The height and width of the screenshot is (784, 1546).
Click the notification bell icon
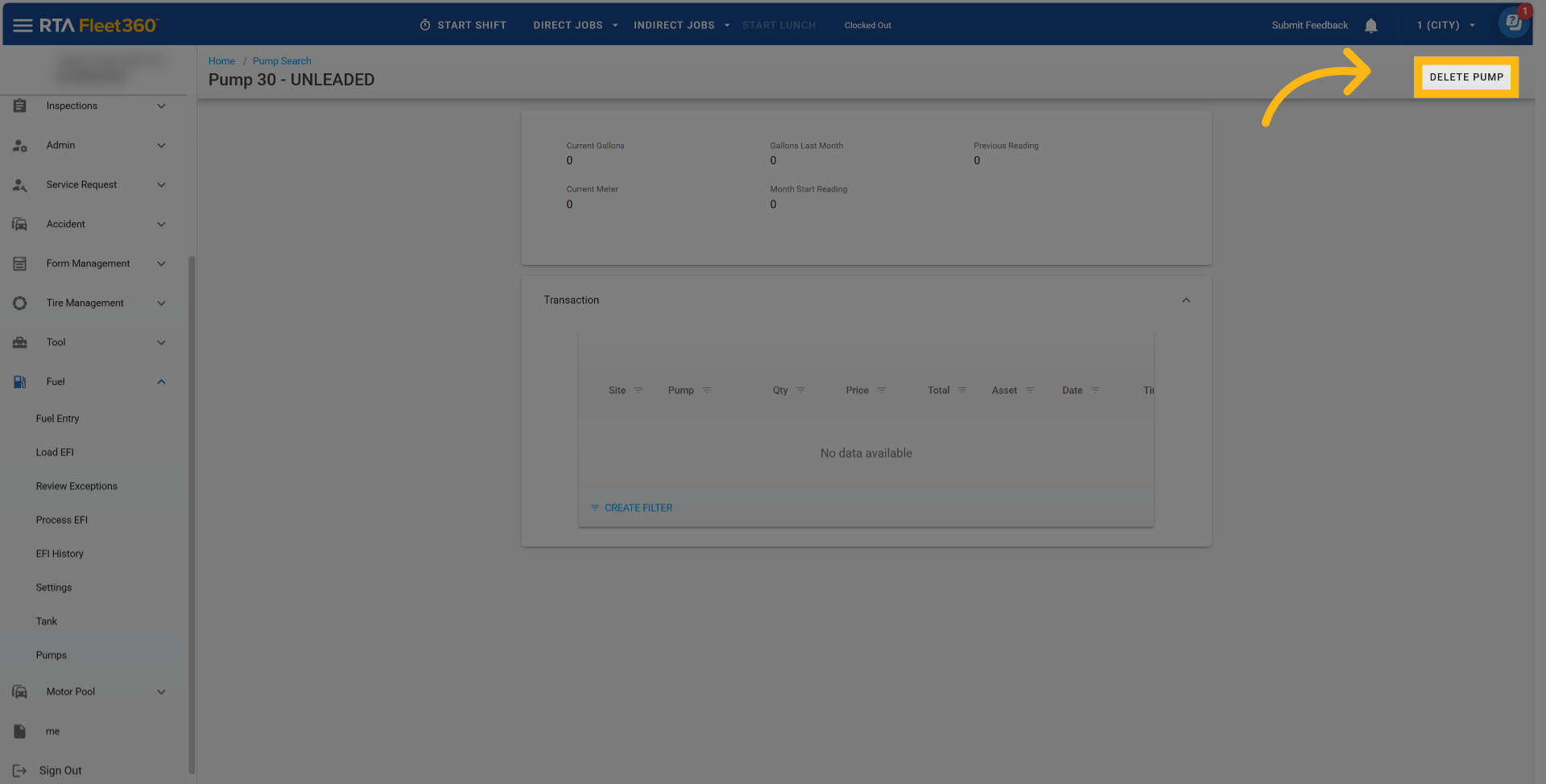tap(1370, 26)
